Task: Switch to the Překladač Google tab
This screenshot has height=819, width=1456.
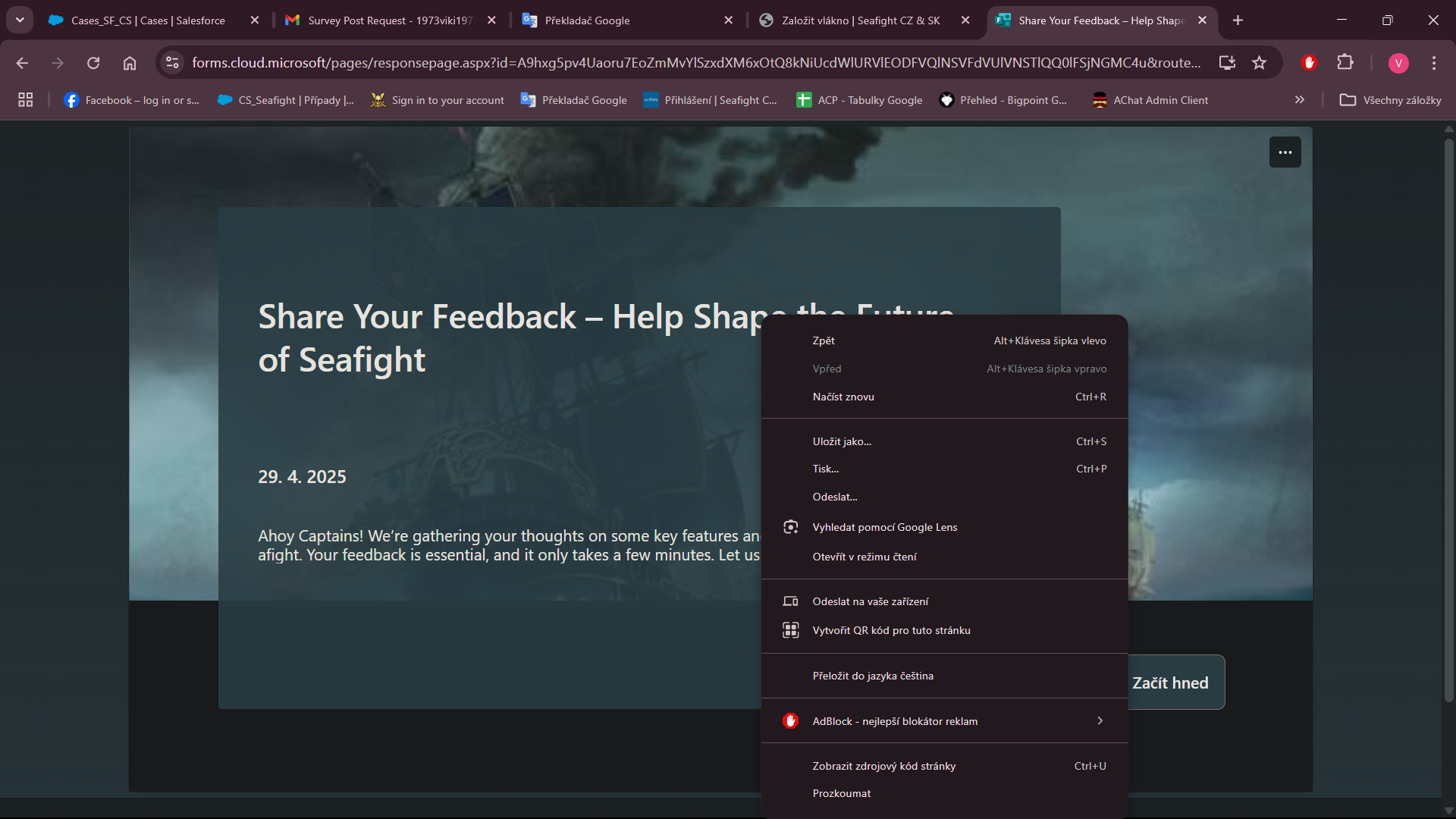Action: (x=627, y=20)
